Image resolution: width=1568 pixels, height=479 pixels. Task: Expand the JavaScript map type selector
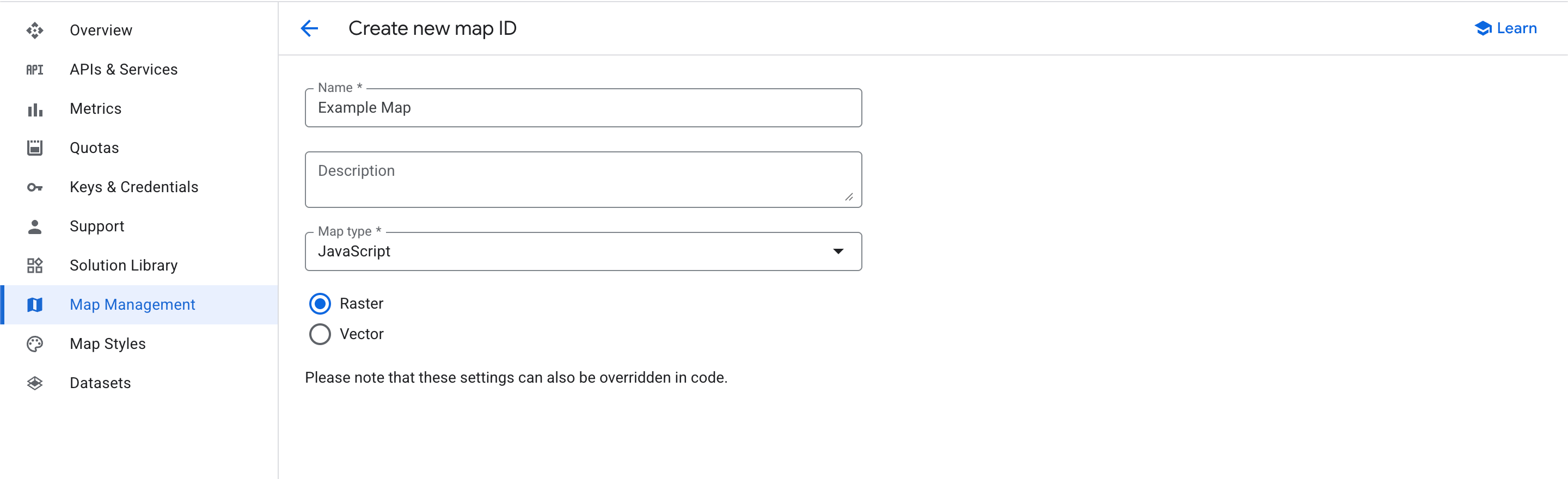583,251
